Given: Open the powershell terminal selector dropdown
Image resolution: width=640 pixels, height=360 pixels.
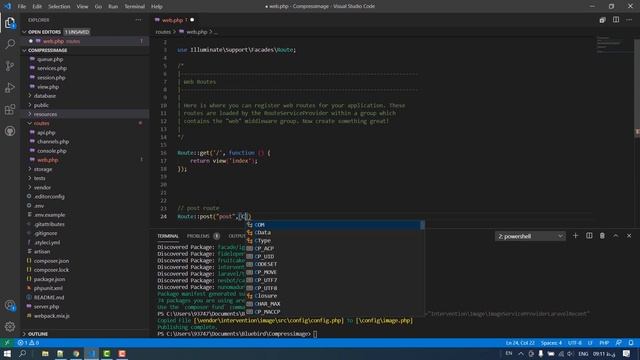Looking at the screenshot, I should 530,236.
